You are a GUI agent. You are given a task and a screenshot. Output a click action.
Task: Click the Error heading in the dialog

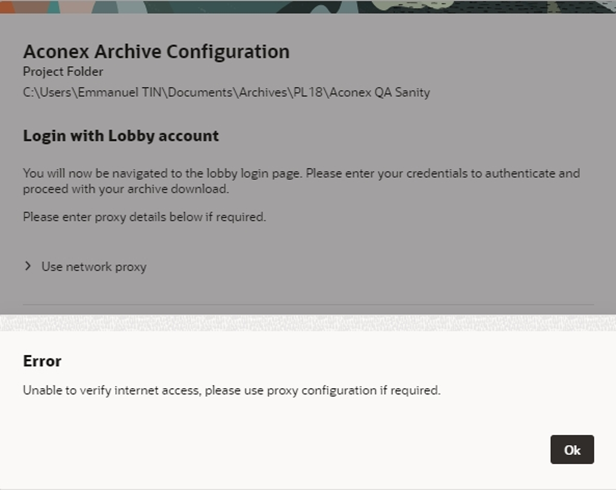click(42, 361)
